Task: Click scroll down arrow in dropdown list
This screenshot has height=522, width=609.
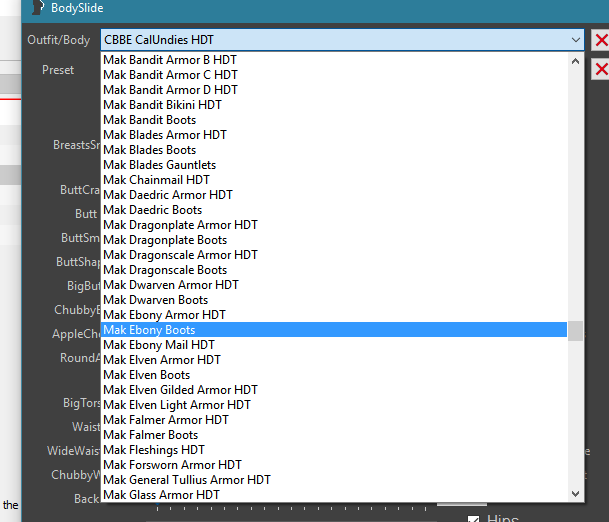Action: [575, 494]
